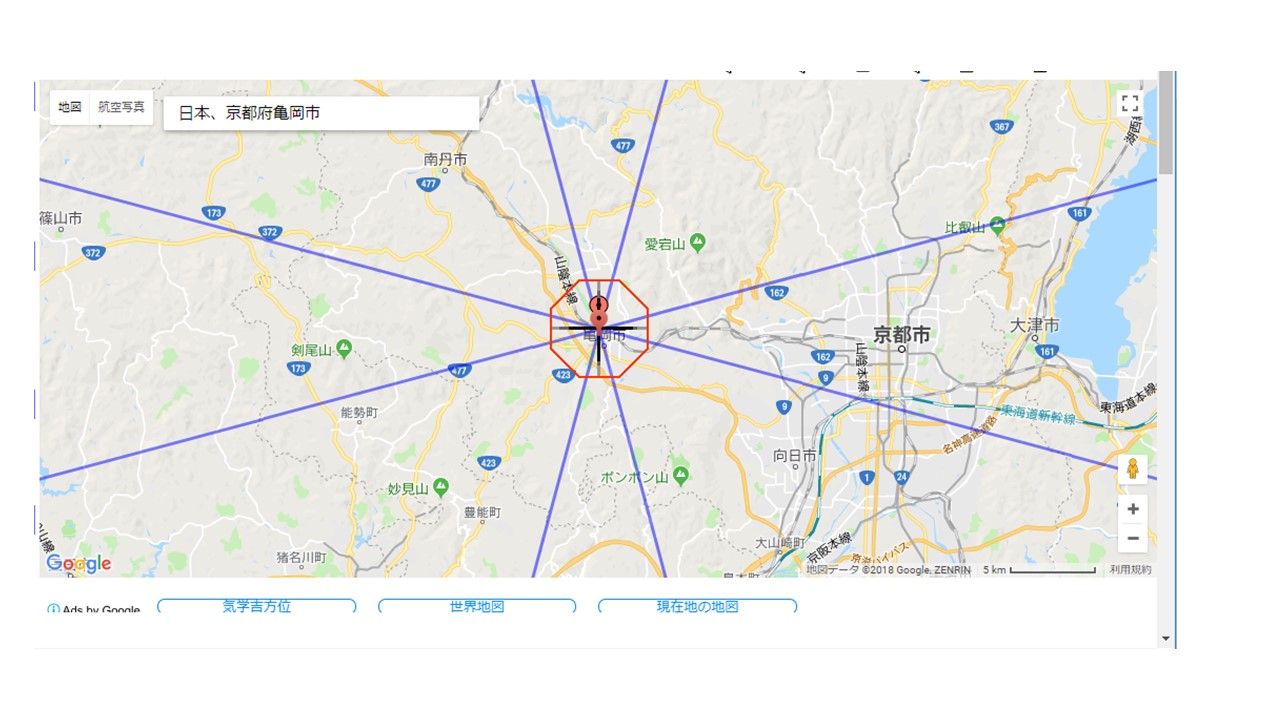1280x720 pixels.
Task: Click the 豊能町 town label
Action: coord(481,512)
